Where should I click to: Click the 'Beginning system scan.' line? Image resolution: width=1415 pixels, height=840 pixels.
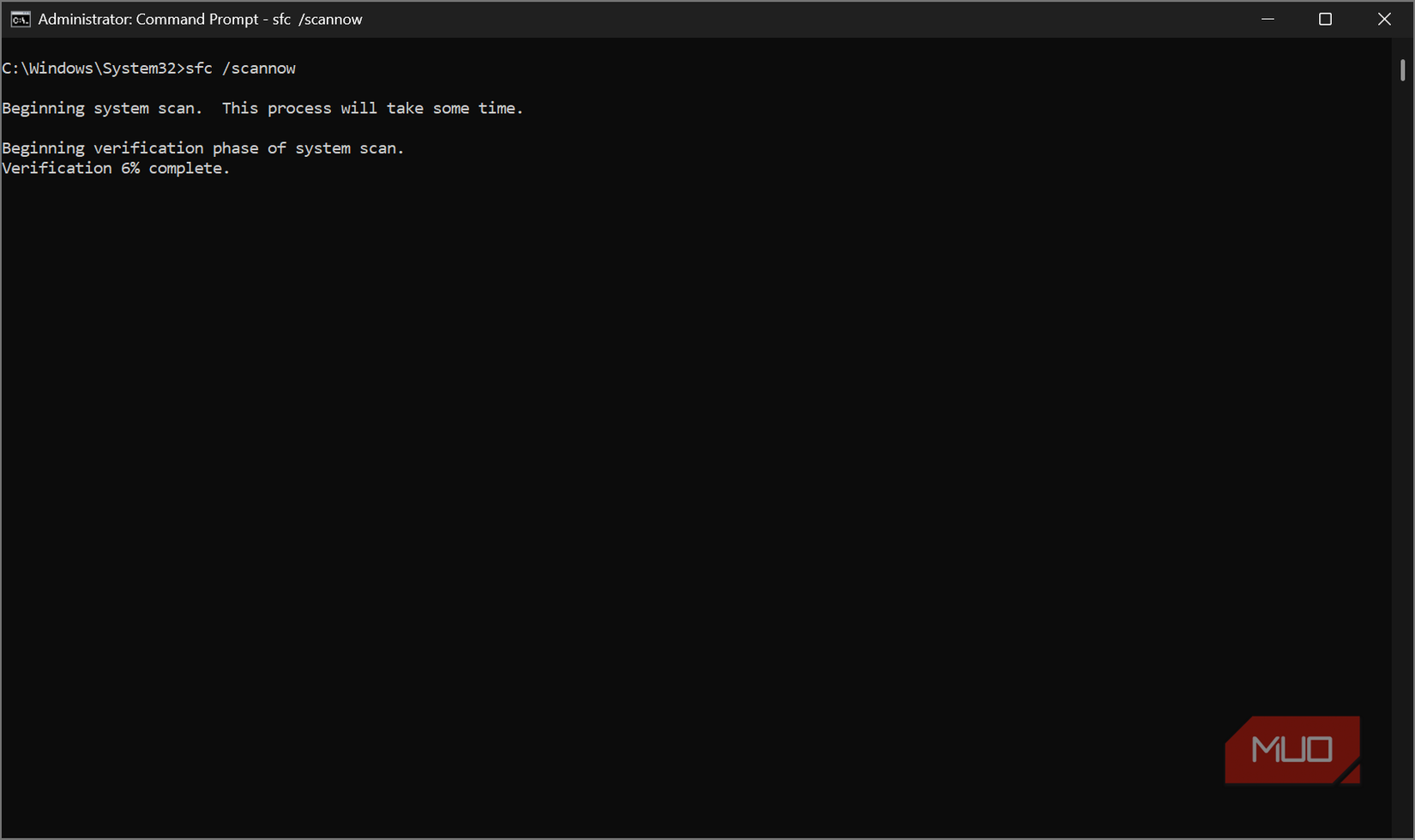pyautogui.click(x=262, y=108)
